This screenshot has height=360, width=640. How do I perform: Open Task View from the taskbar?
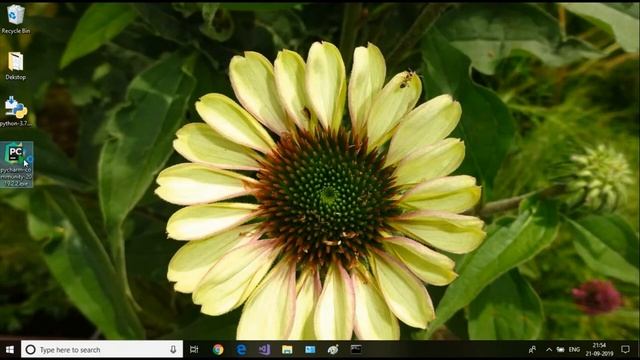click(x=194, y=349)
